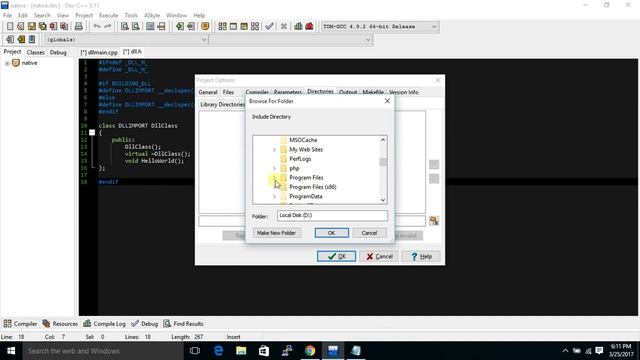Open the Resources bottom panel tab
Screen dimensions: 640x360
coord(60,324)
